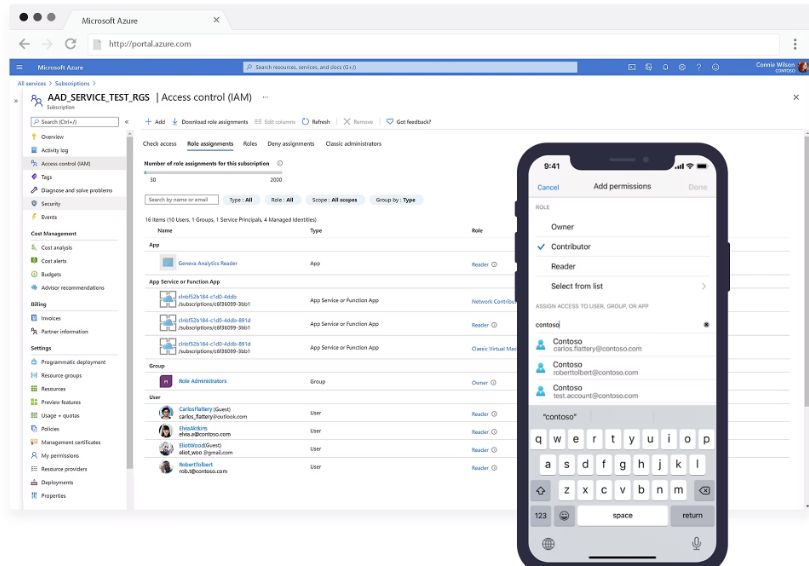The image size is (809, 566).
Task: Open the Role : All filter
Action: coord(282,200)
